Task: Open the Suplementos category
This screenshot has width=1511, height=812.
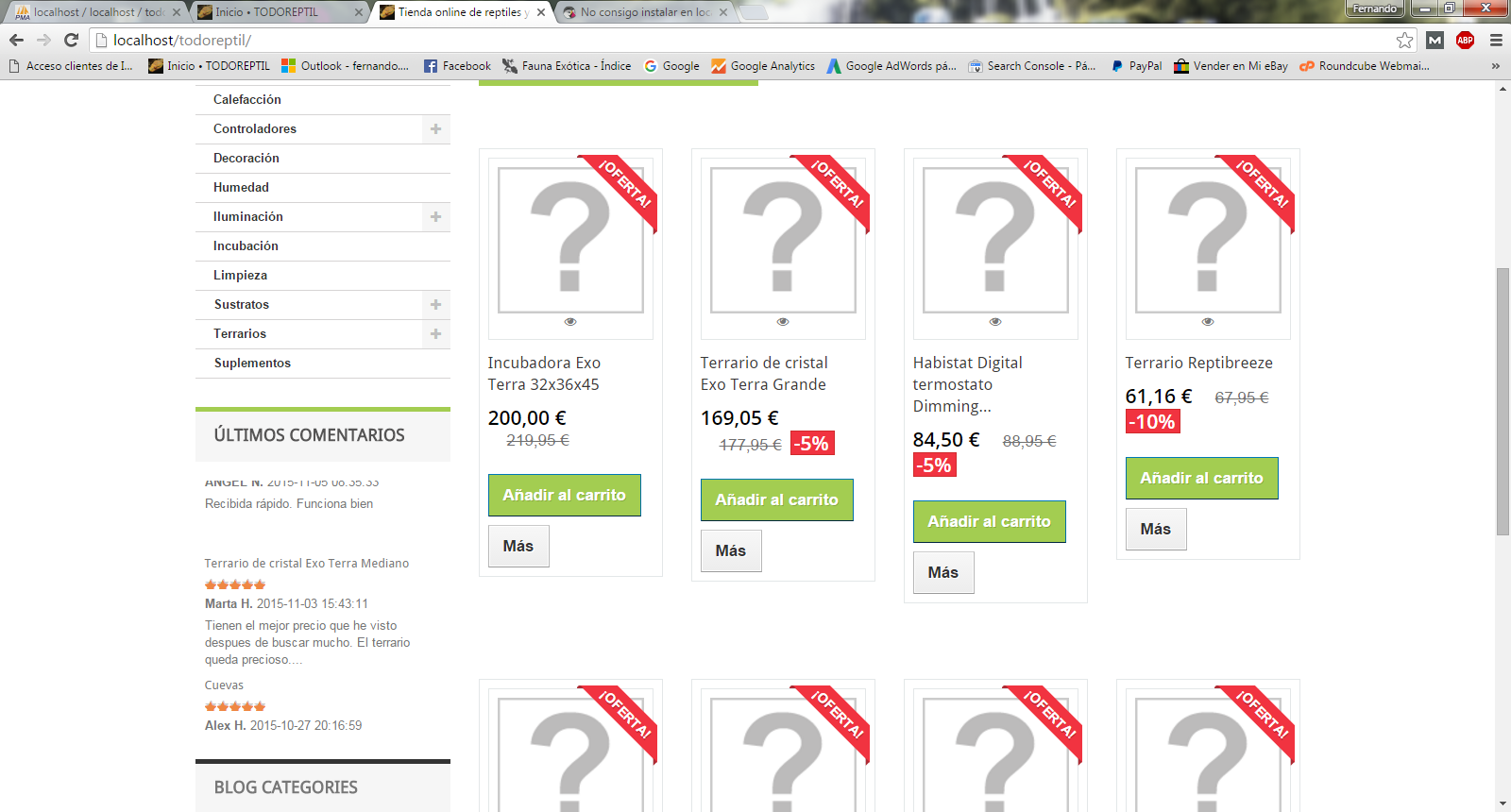Action: (252, 364)
